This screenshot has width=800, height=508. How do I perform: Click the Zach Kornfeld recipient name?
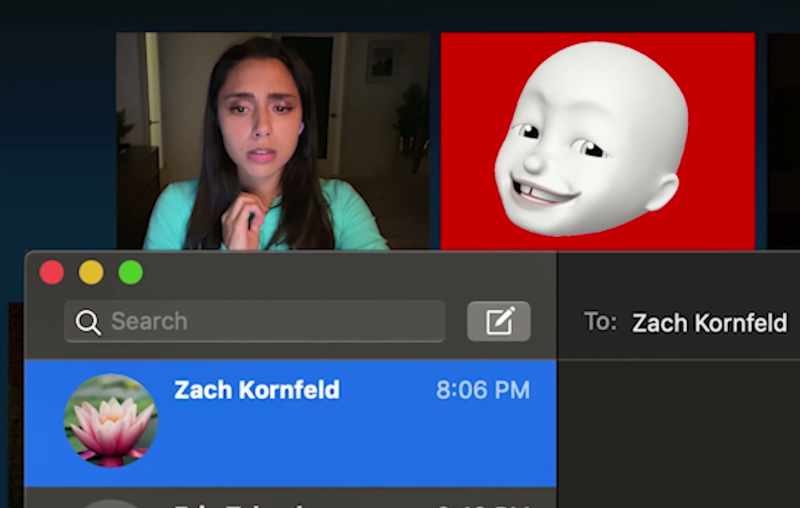pyautogui.click(x=709, y=323)
